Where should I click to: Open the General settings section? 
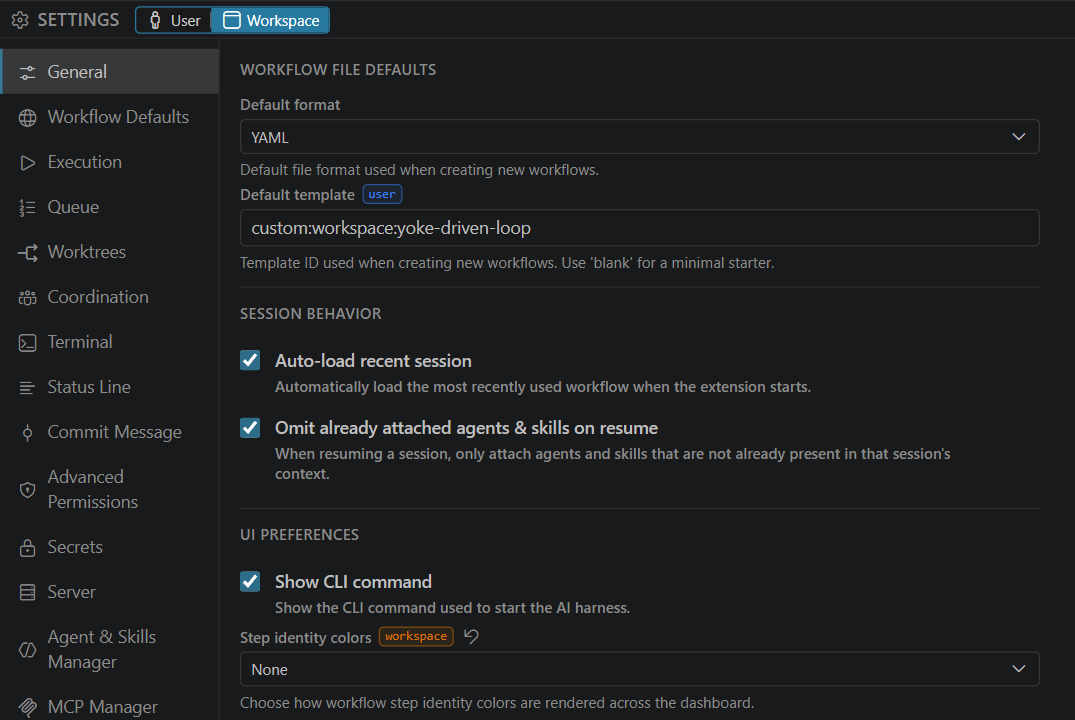coord(110,71)
